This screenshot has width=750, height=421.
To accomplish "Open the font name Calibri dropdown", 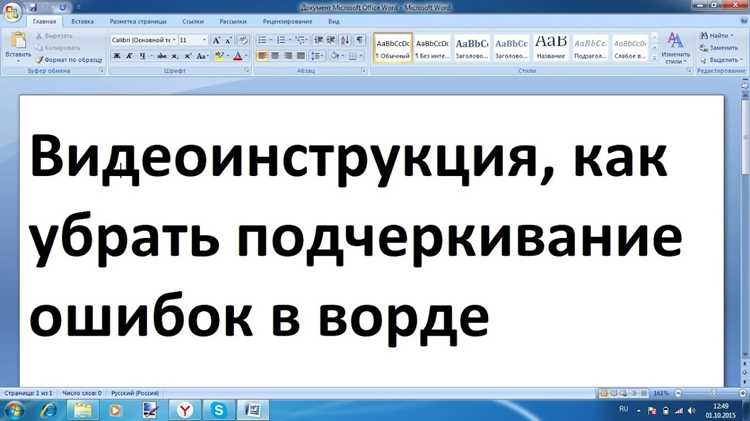I will [x=174, y=40].
